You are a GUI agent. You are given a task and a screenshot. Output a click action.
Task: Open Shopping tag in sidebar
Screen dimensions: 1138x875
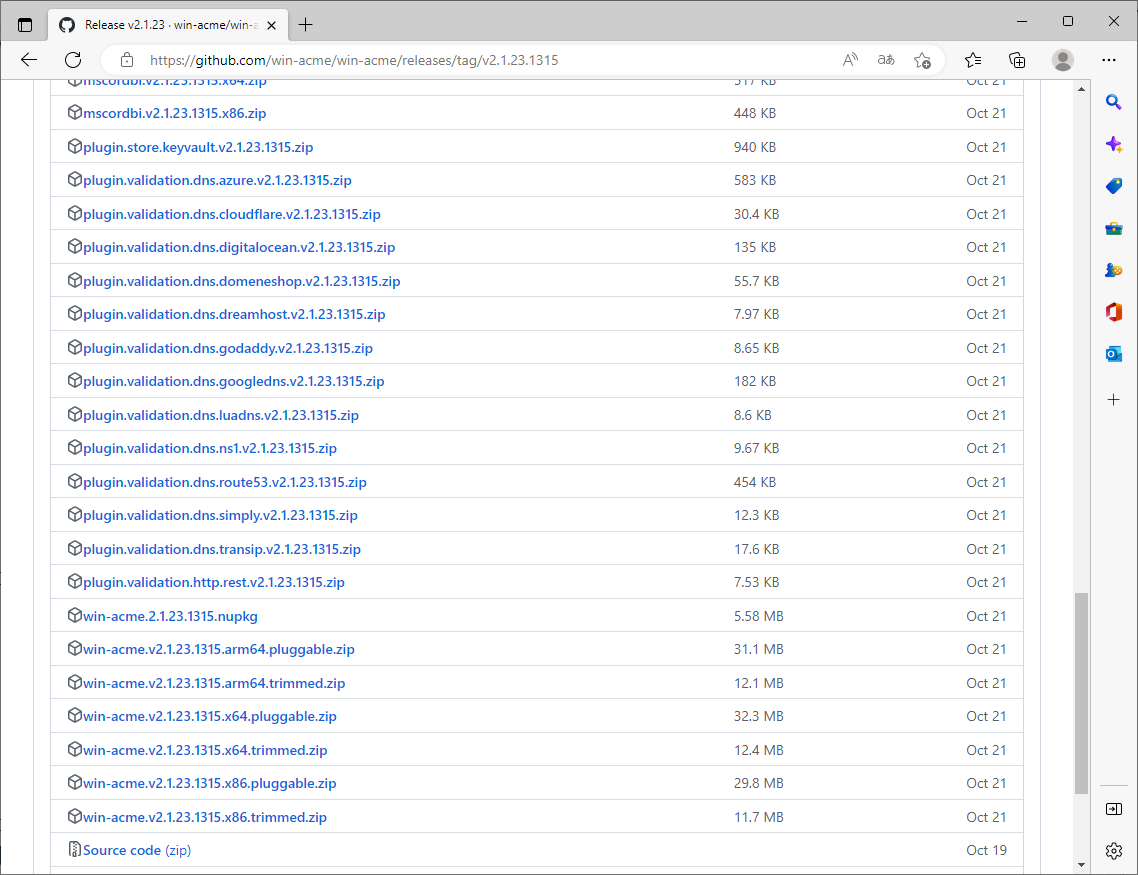1114,186
